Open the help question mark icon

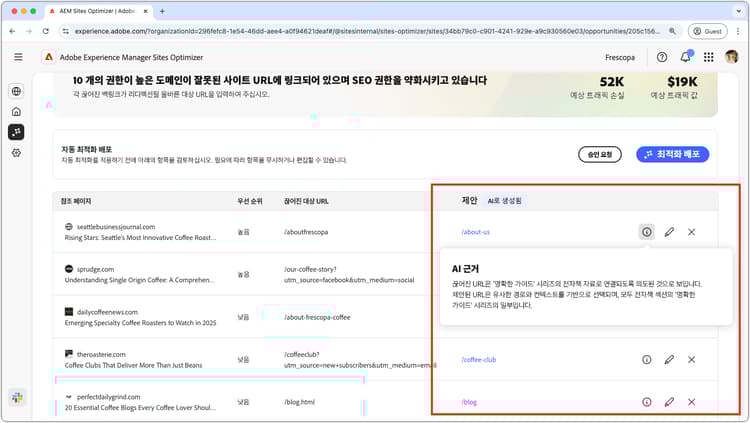coord(662,57)
